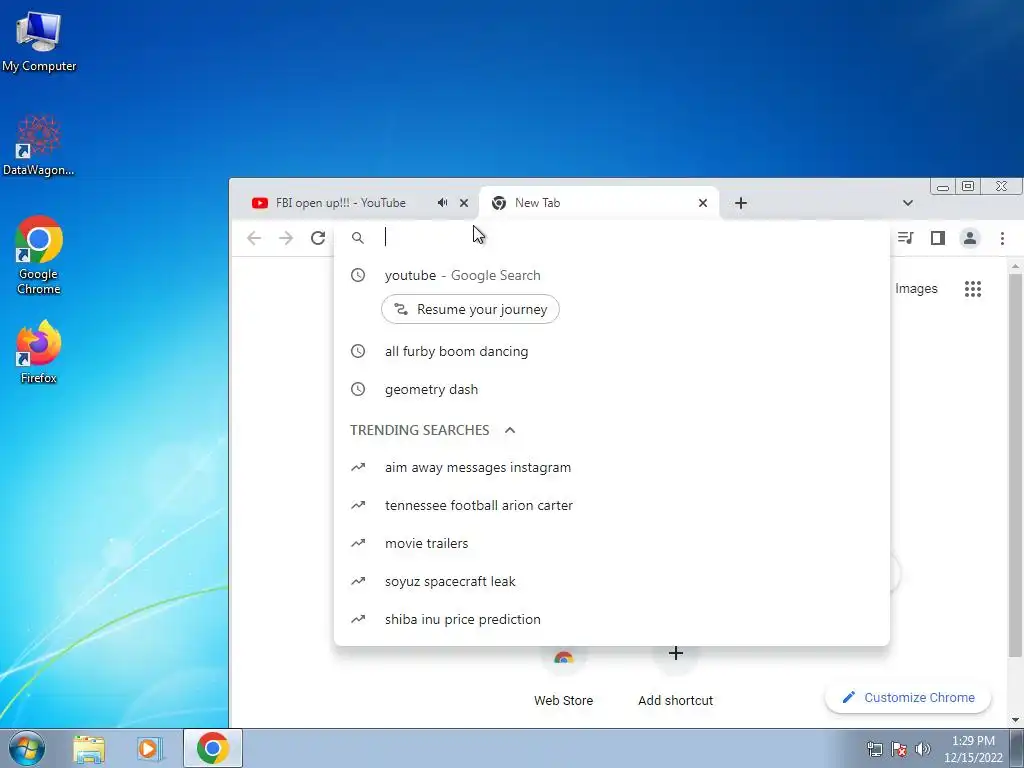This screenshot has height=768, width=1024.
Task: Open the Images link
Action: click(x=916, y=289)
